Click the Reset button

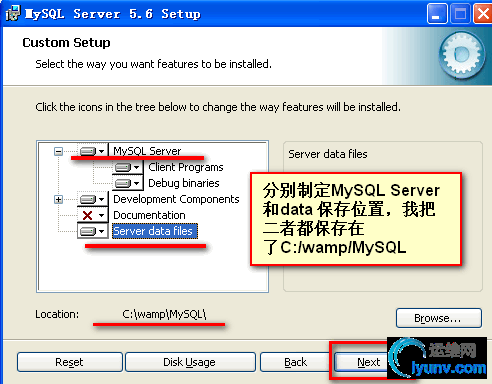pos(70,362)
